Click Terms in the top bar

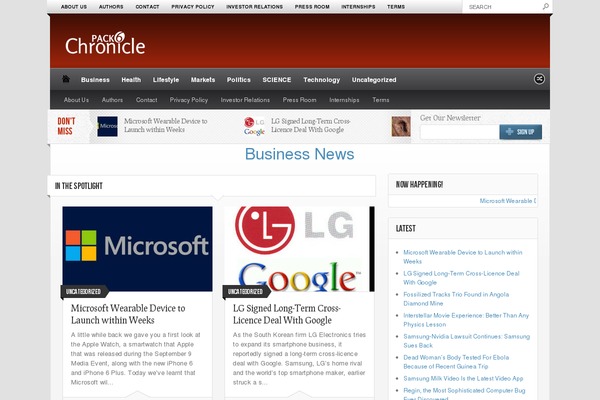[x=396, y=7]
